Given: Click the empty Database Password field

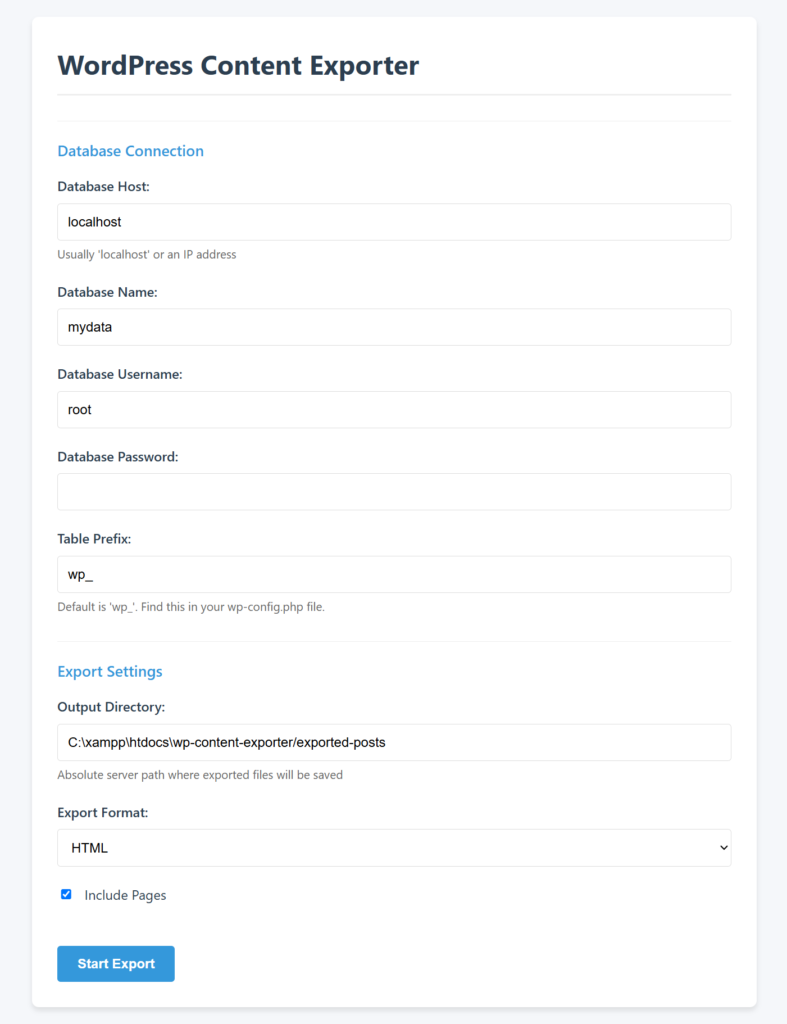Looking at the screenshot, I should pyautogui.click(x=394, y=492).
